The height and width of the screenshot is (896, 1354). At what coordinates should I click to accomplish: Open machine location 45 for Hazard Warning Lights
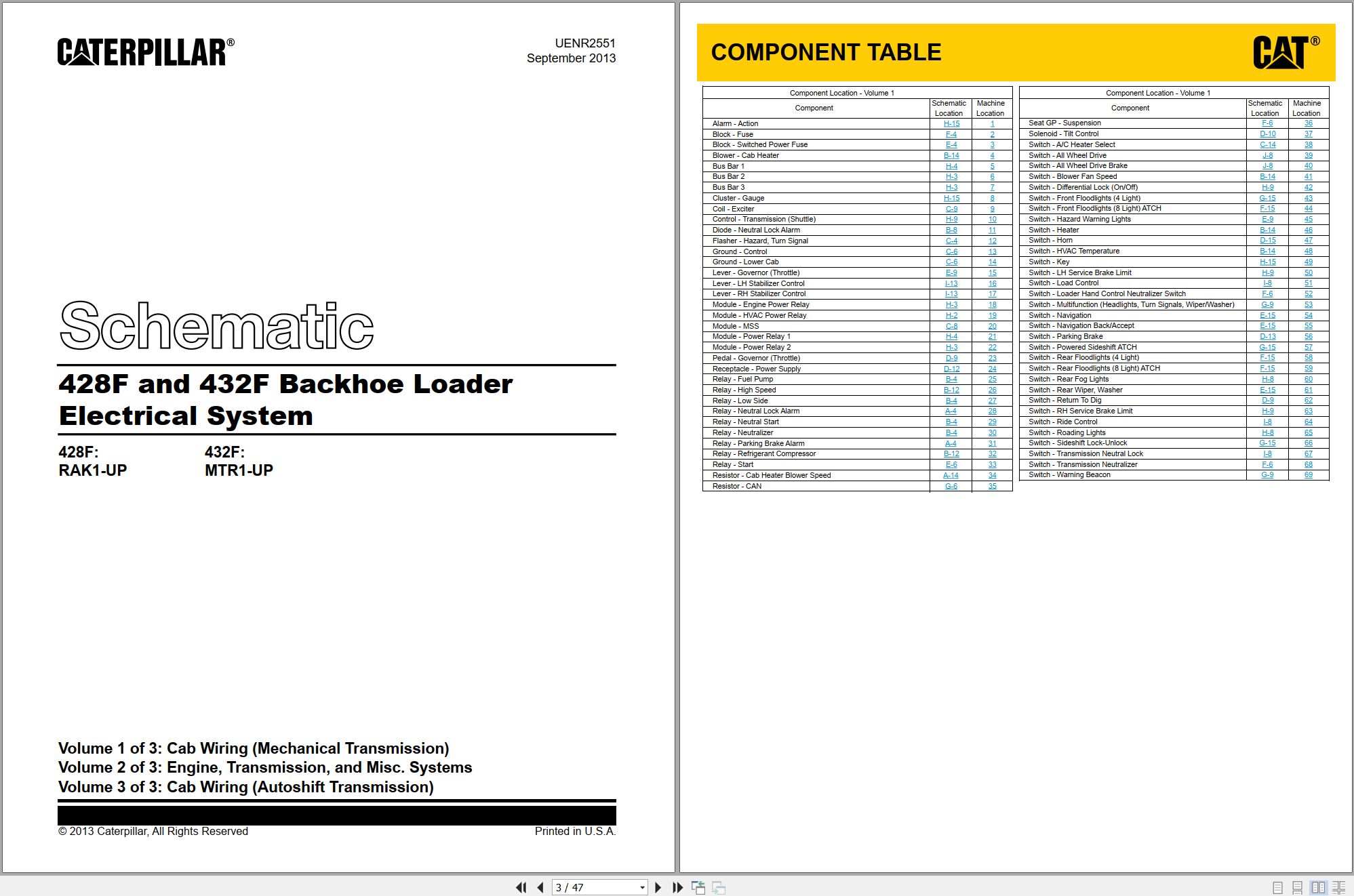(1308, 219)
